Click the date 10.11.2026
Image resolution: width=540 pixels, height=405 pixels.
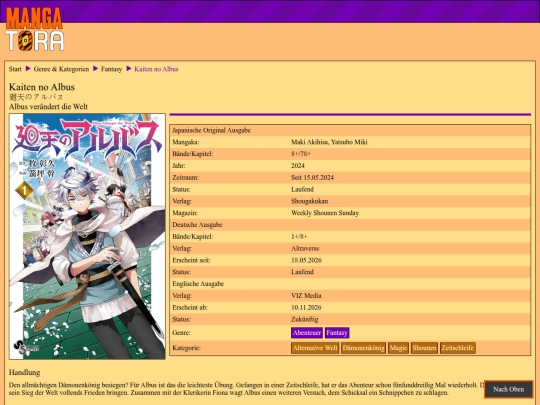click(x=306, y=307)
